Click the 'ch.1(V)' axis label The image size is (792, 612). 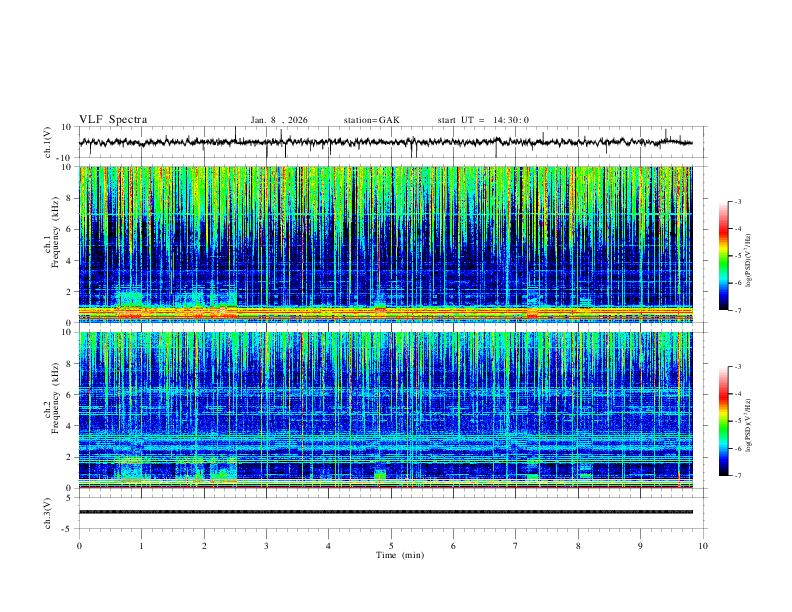[x=48, y=142]
